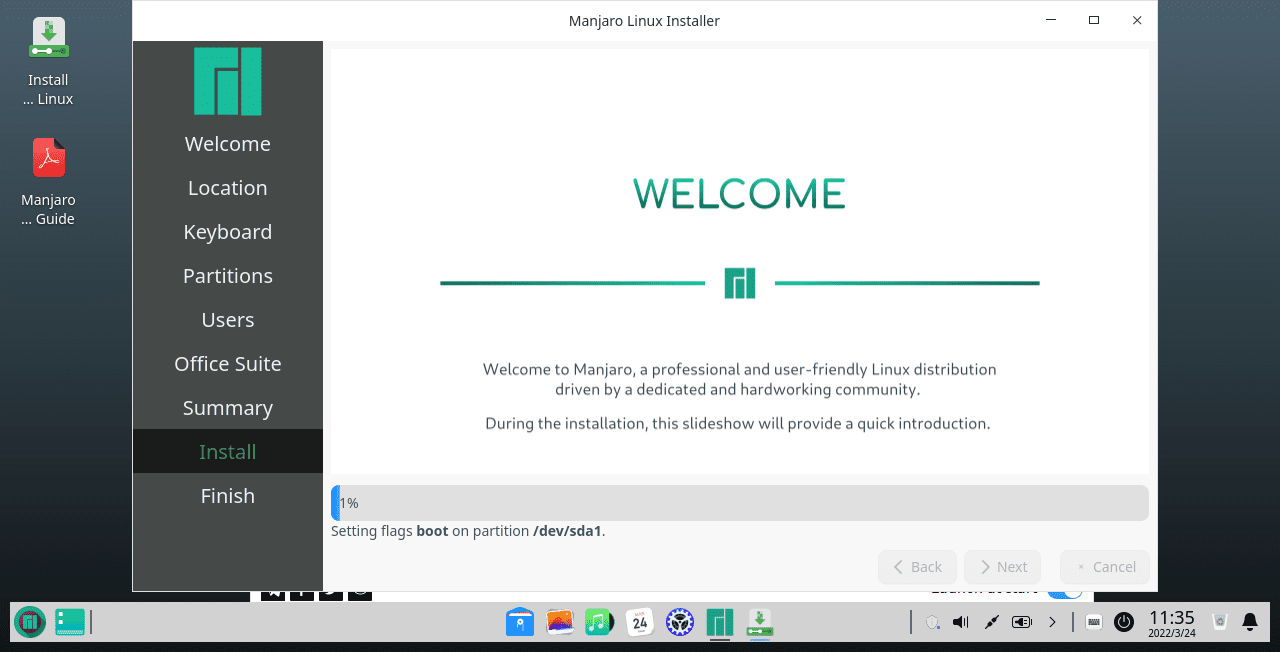The image size is (1280, 652).
Task: Click the Manjaro Hello taskbar icon
Action: [x=719, y=622]
